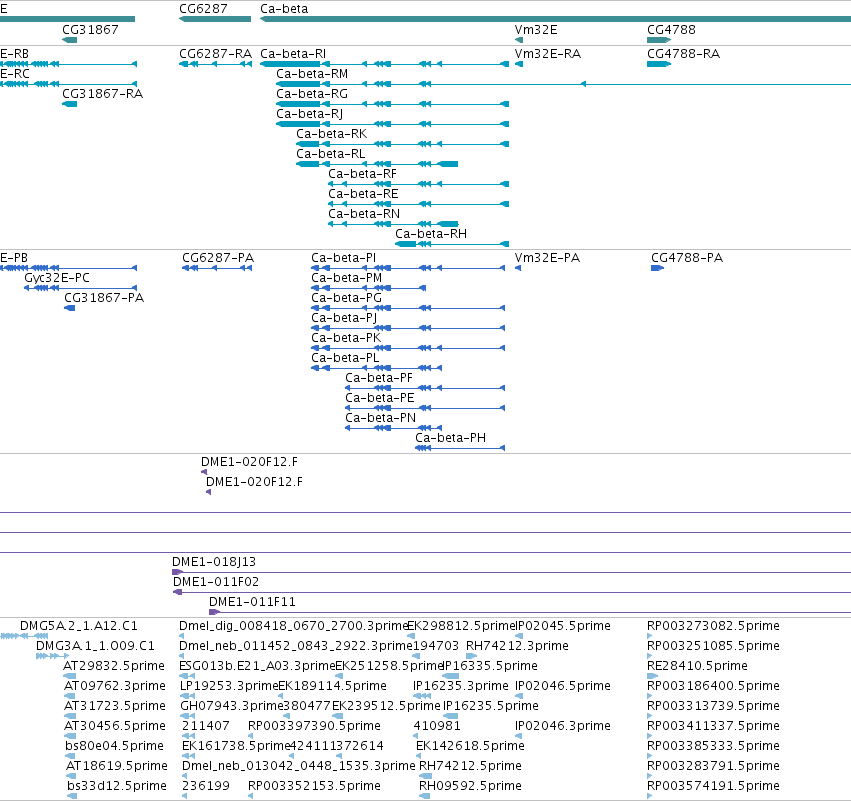This screenshot has width=851, height=801.
Task: Click the CG31867-RA transcript label
Action: point(103,94)
